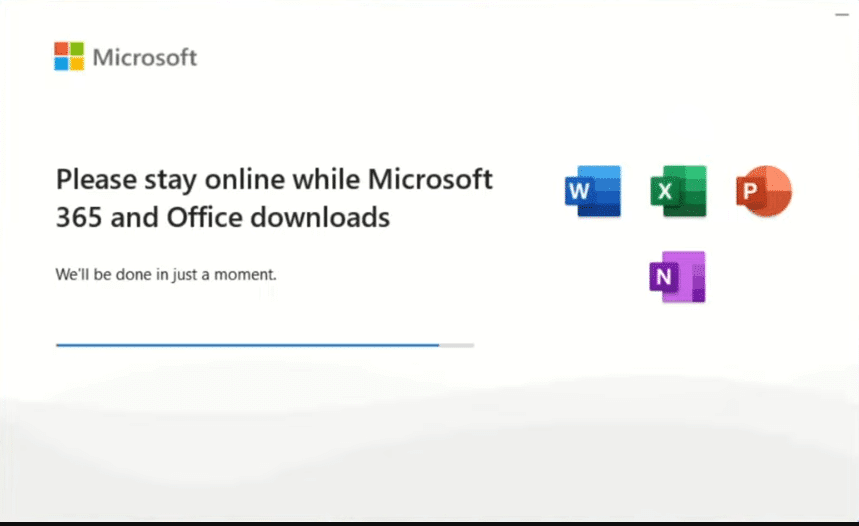Click the Word app icon
859x526 pixels.
click(592, 191)
